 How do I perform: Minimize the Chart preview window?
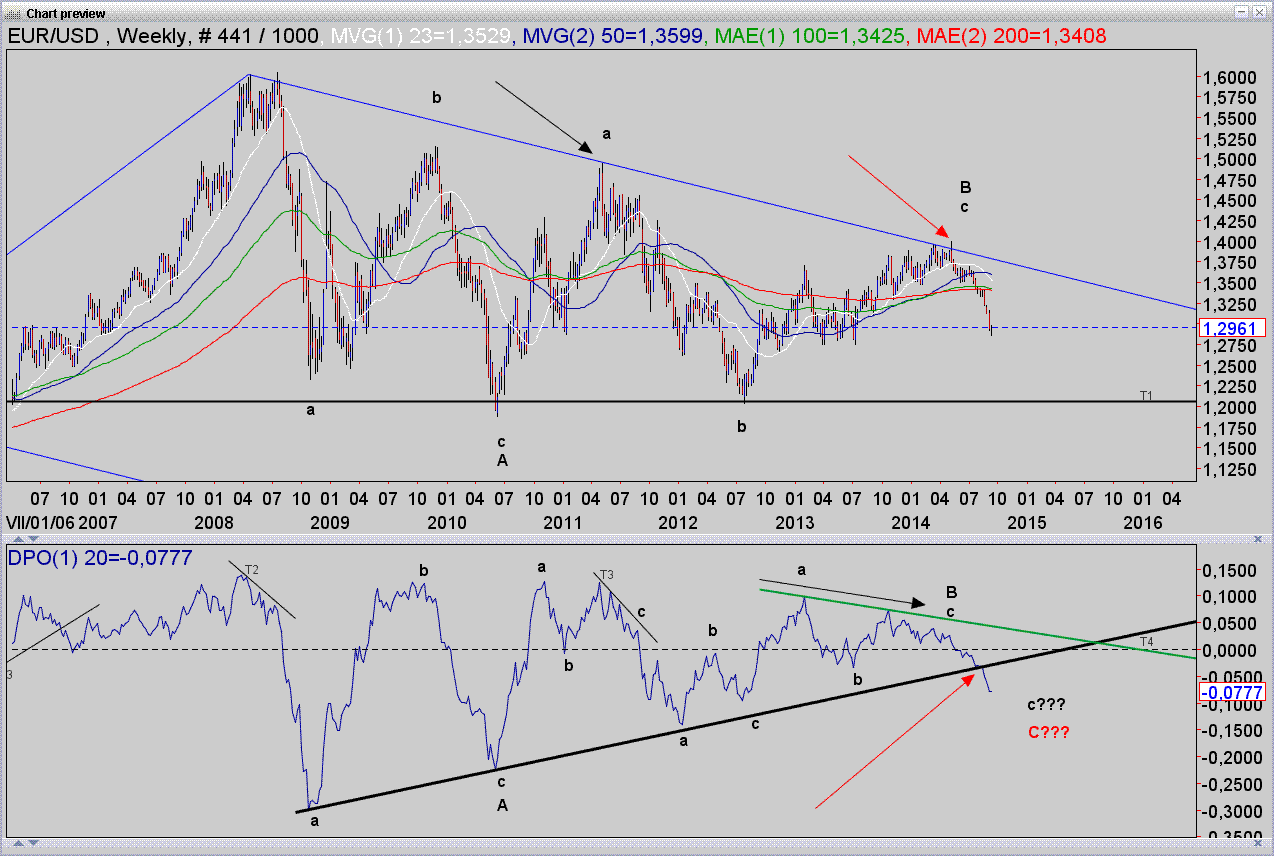click(x=1241, y=11)
